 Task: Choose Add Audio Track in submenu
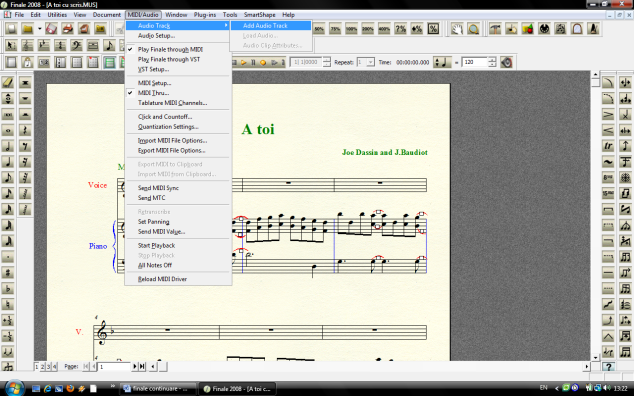(271, 25)
